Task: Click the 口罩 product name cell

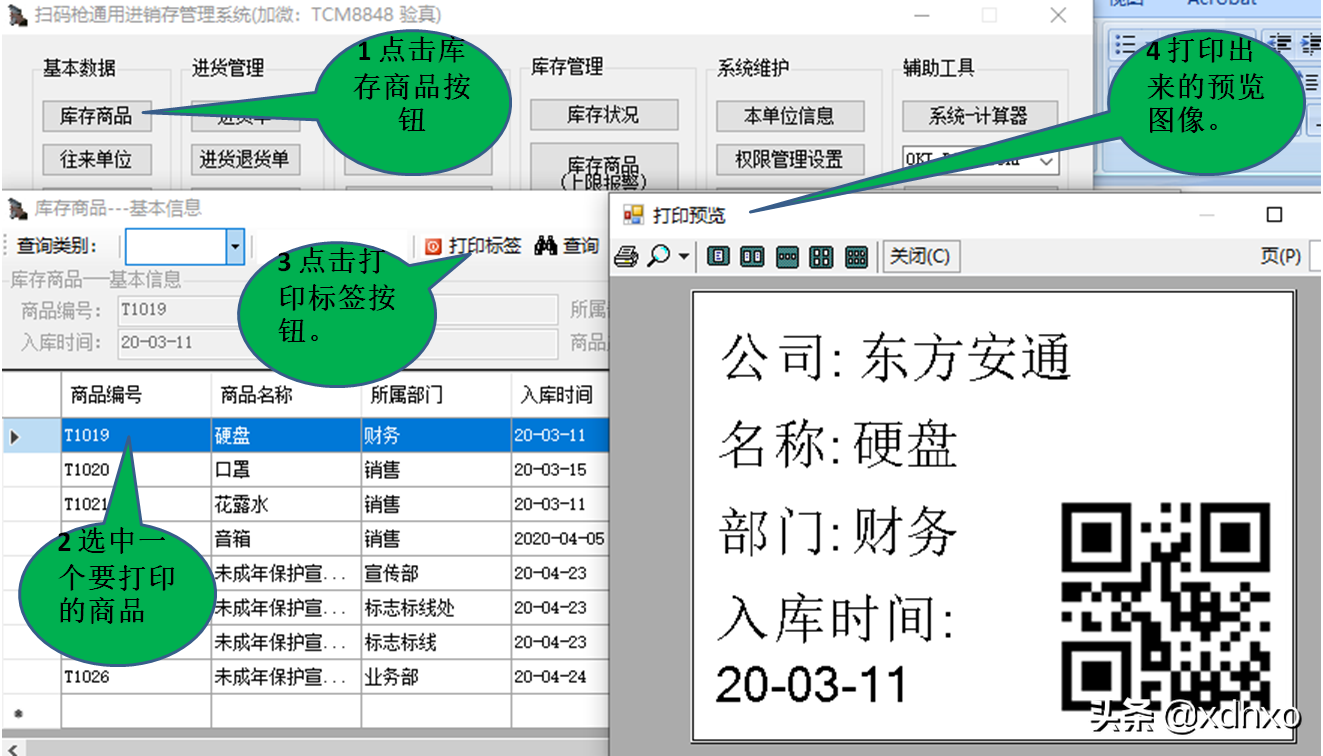Action: click(x=286, y=470)
